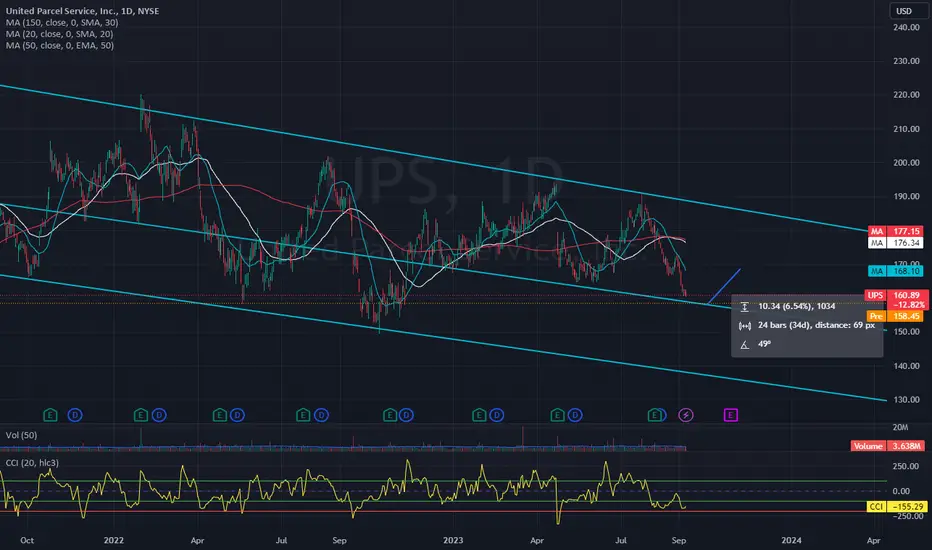Open the dividend D marker in February 2022
This screenshot has width=932, height=550.
pyautogui.click(x=159, y=415)
